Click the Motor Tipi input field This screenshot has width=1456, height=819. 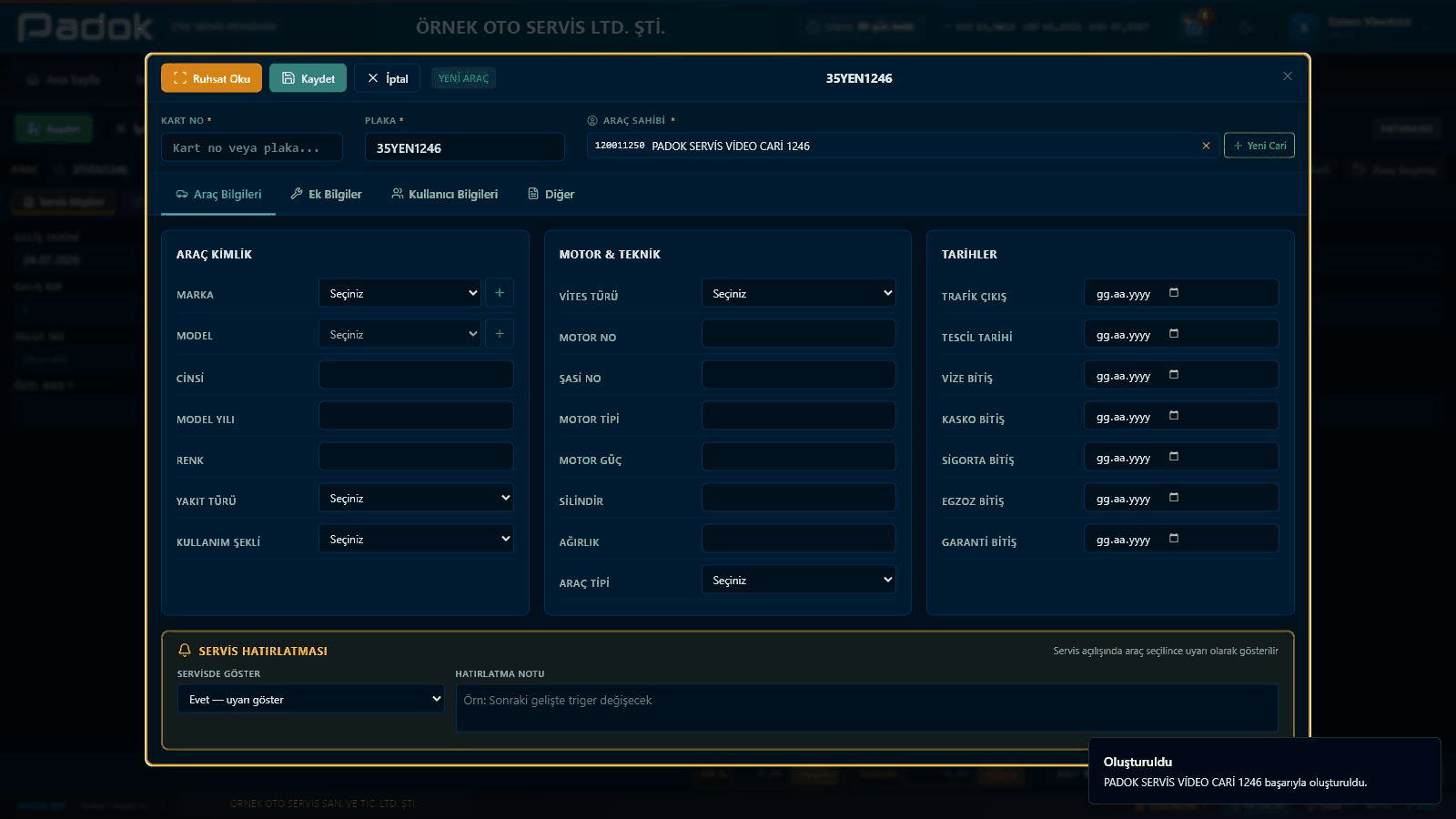(x=799, y=416)
